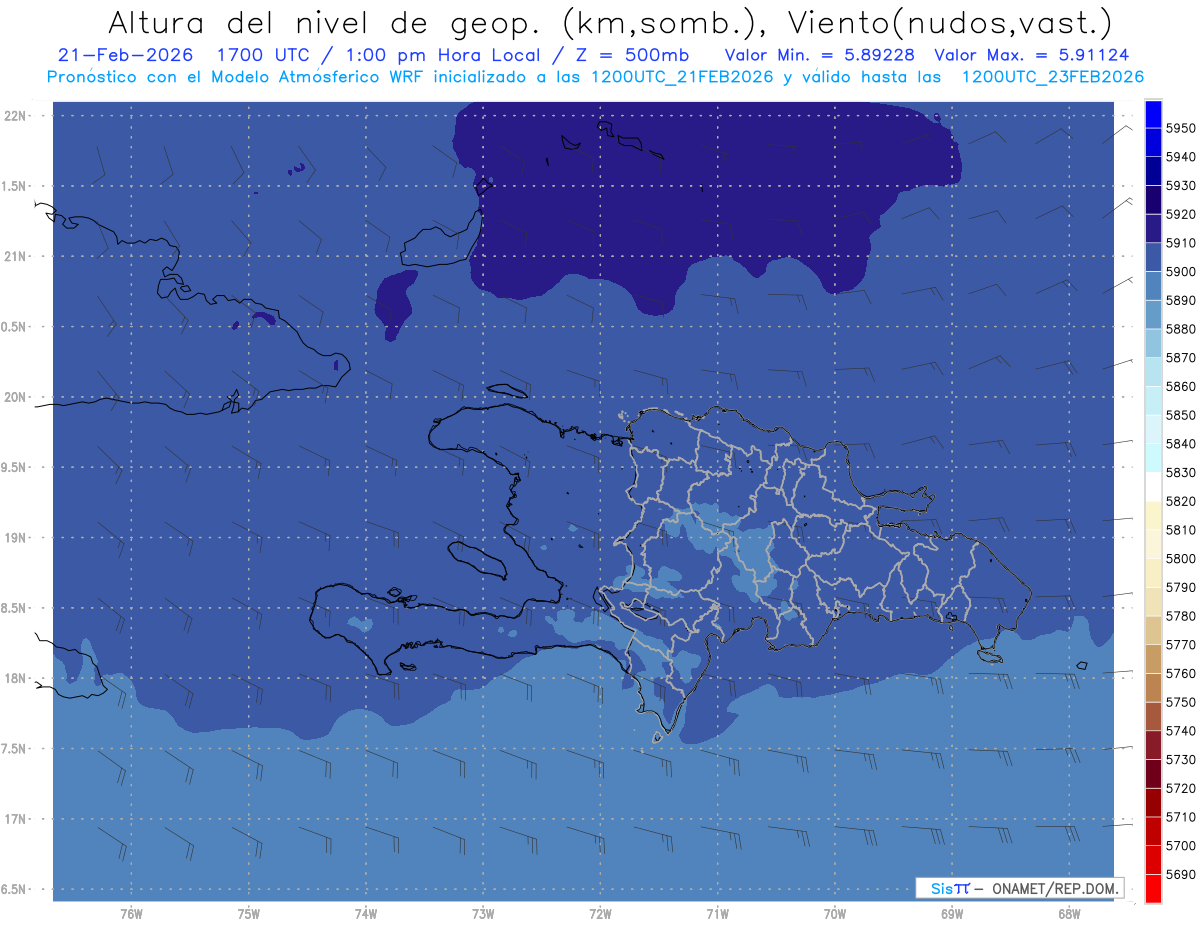Click the 74W longitude label
The width and height of the screenshot is (1200, 927).
point(365,914)
